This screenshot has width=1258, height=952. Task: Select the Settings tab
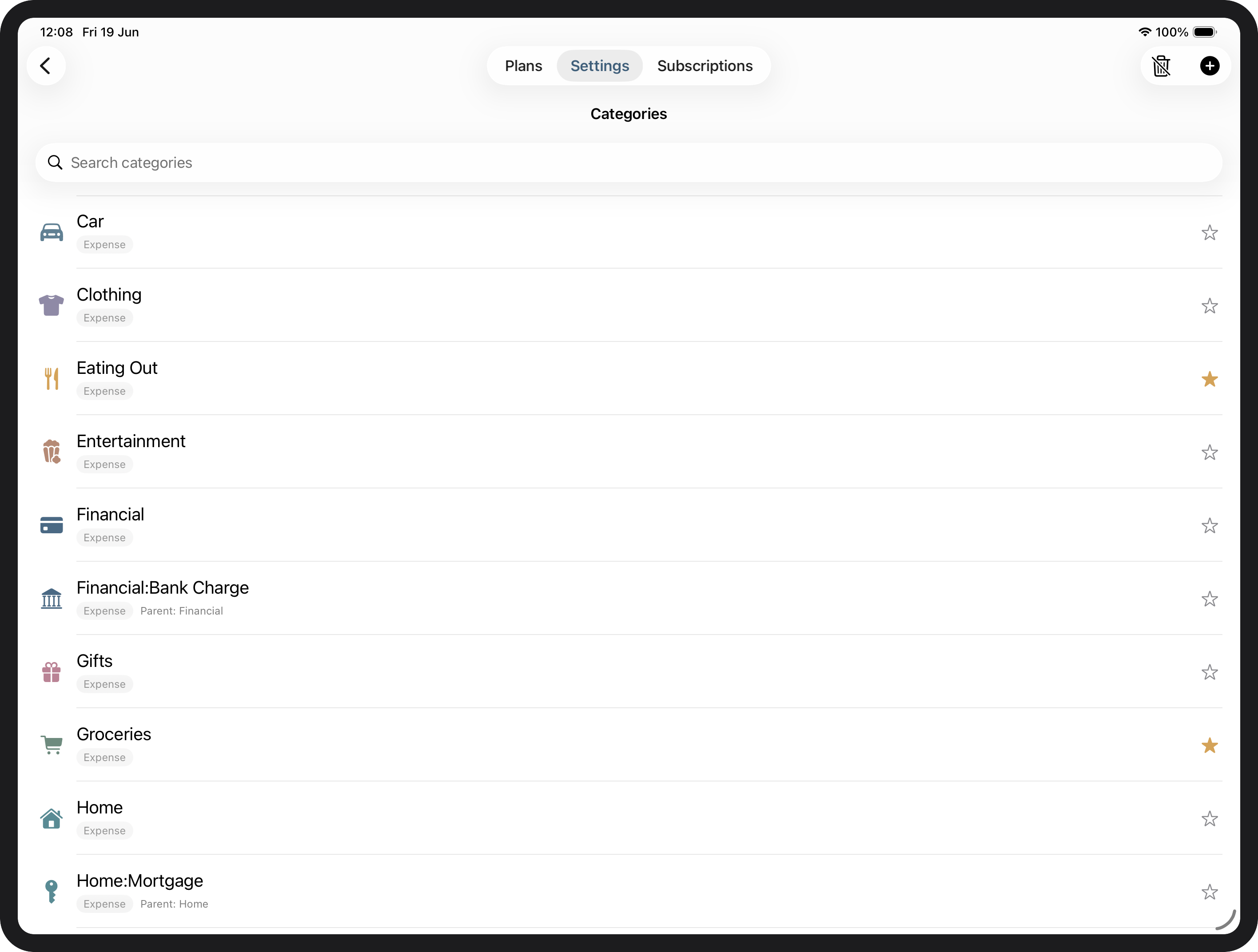[x=599, y=66]
